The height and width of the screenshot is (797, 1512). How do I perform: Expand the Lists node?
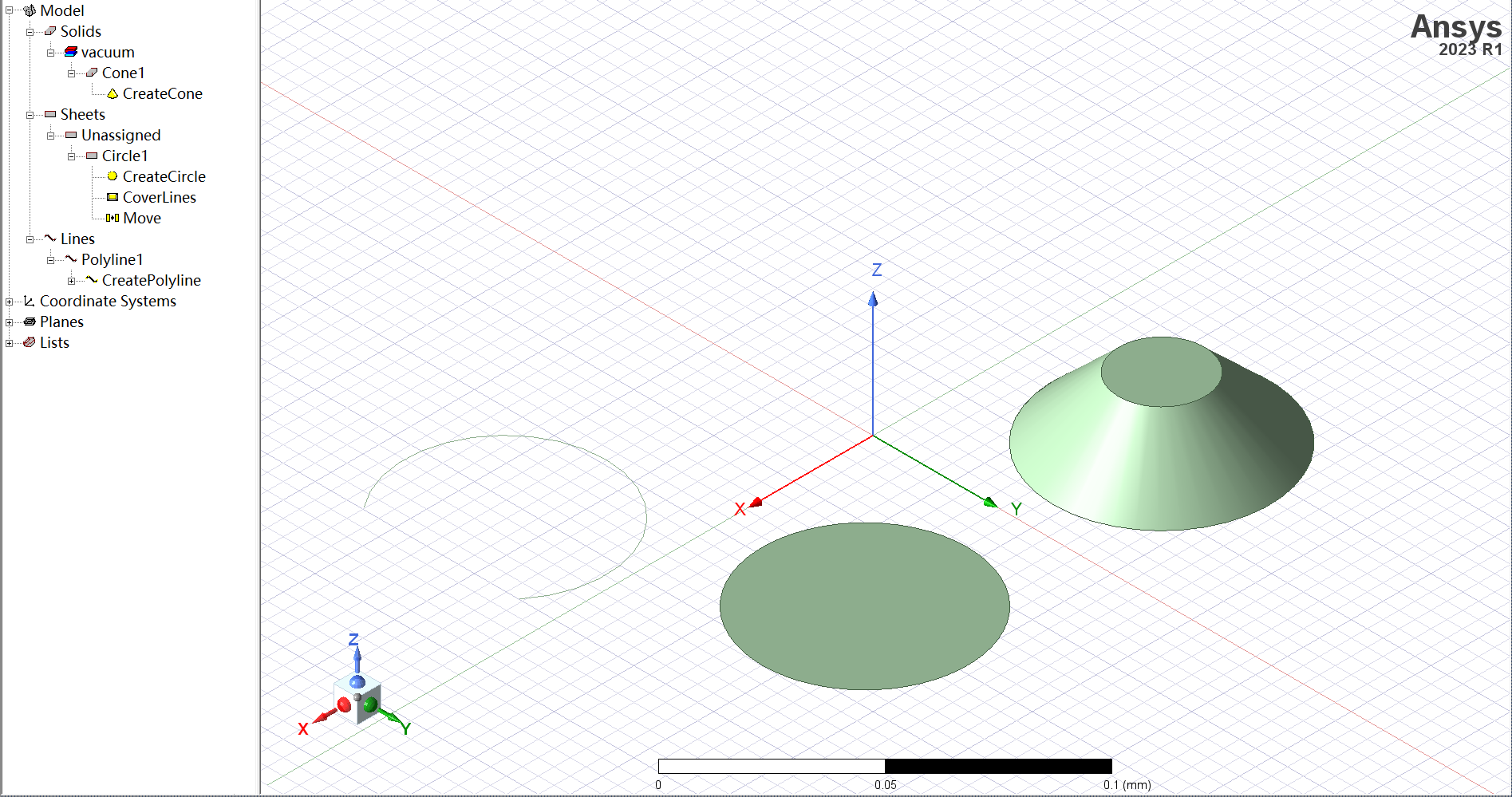click(x=9, y=343)
